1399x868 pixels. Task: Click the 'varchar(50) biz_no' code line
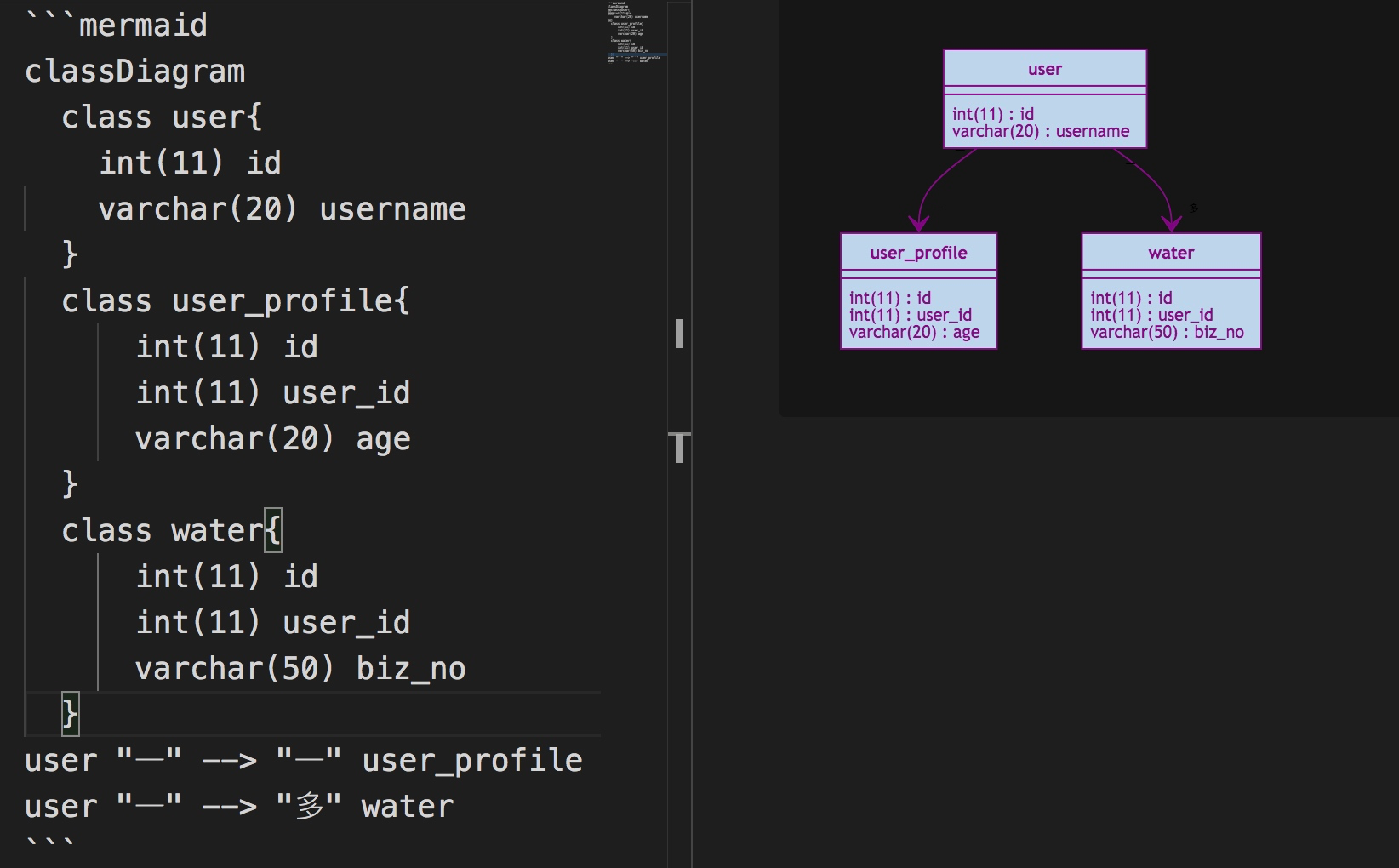300,668
